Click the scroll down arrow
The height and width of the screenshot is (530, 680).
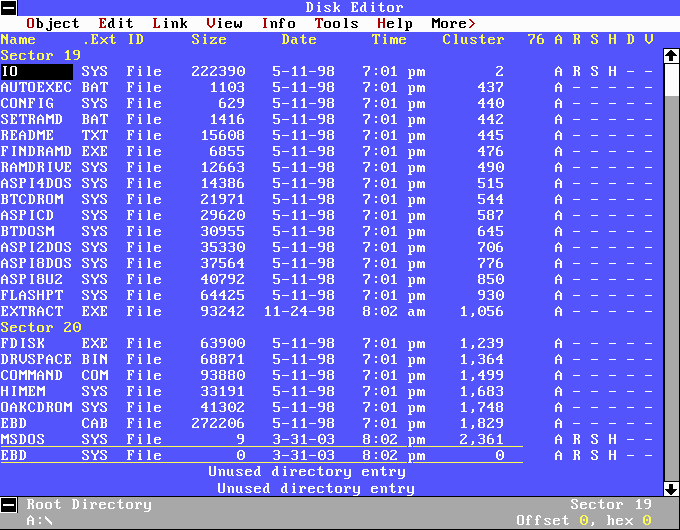(x=671, y=489)
